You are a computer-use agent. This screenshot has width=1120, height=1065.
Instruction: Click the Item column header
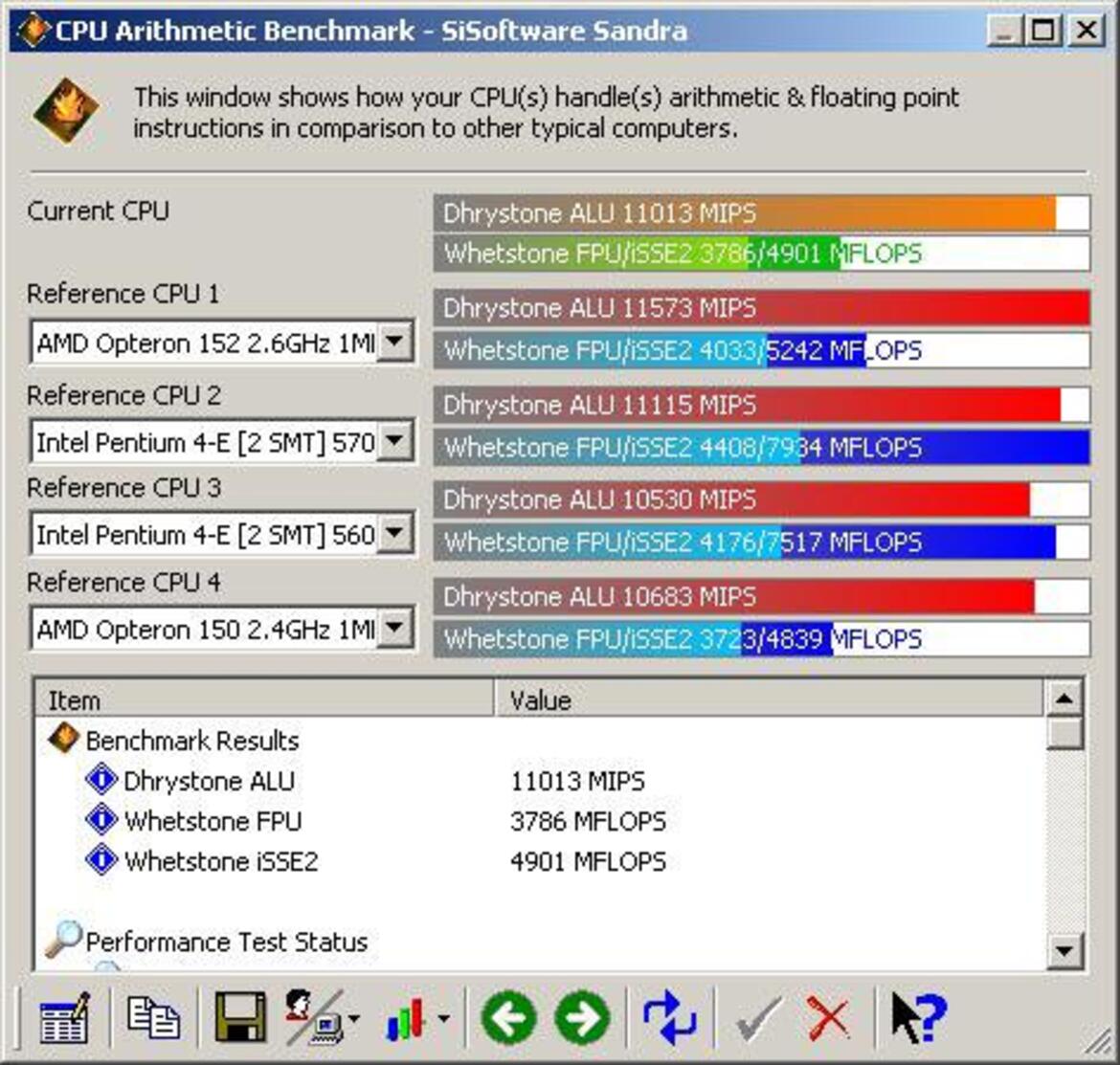click(263, 700)
